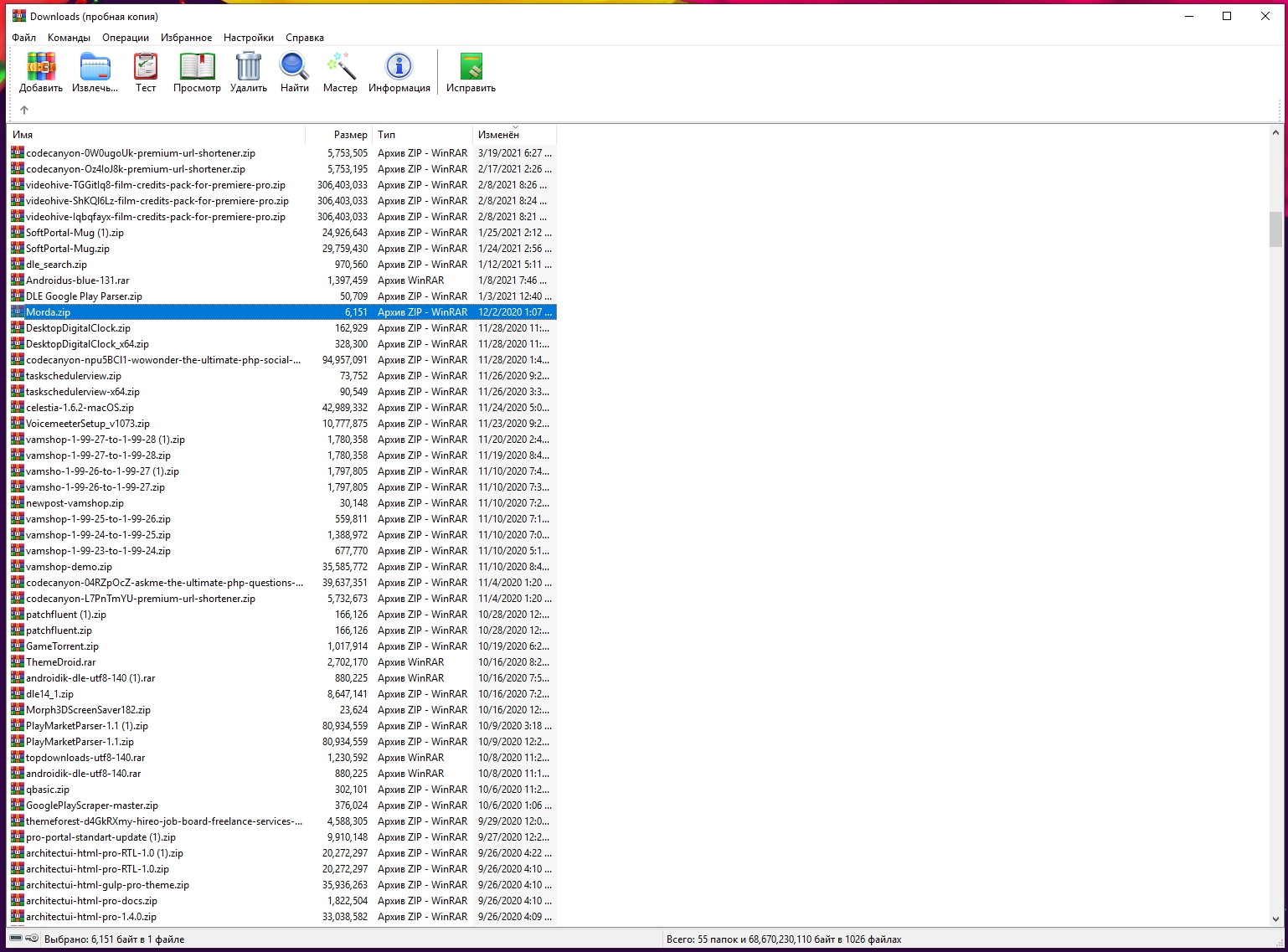Viewport: 1288px width, 952px height.
Task: Open the Избранное menu
Action: pyautogui.click(x=187, y=38)
